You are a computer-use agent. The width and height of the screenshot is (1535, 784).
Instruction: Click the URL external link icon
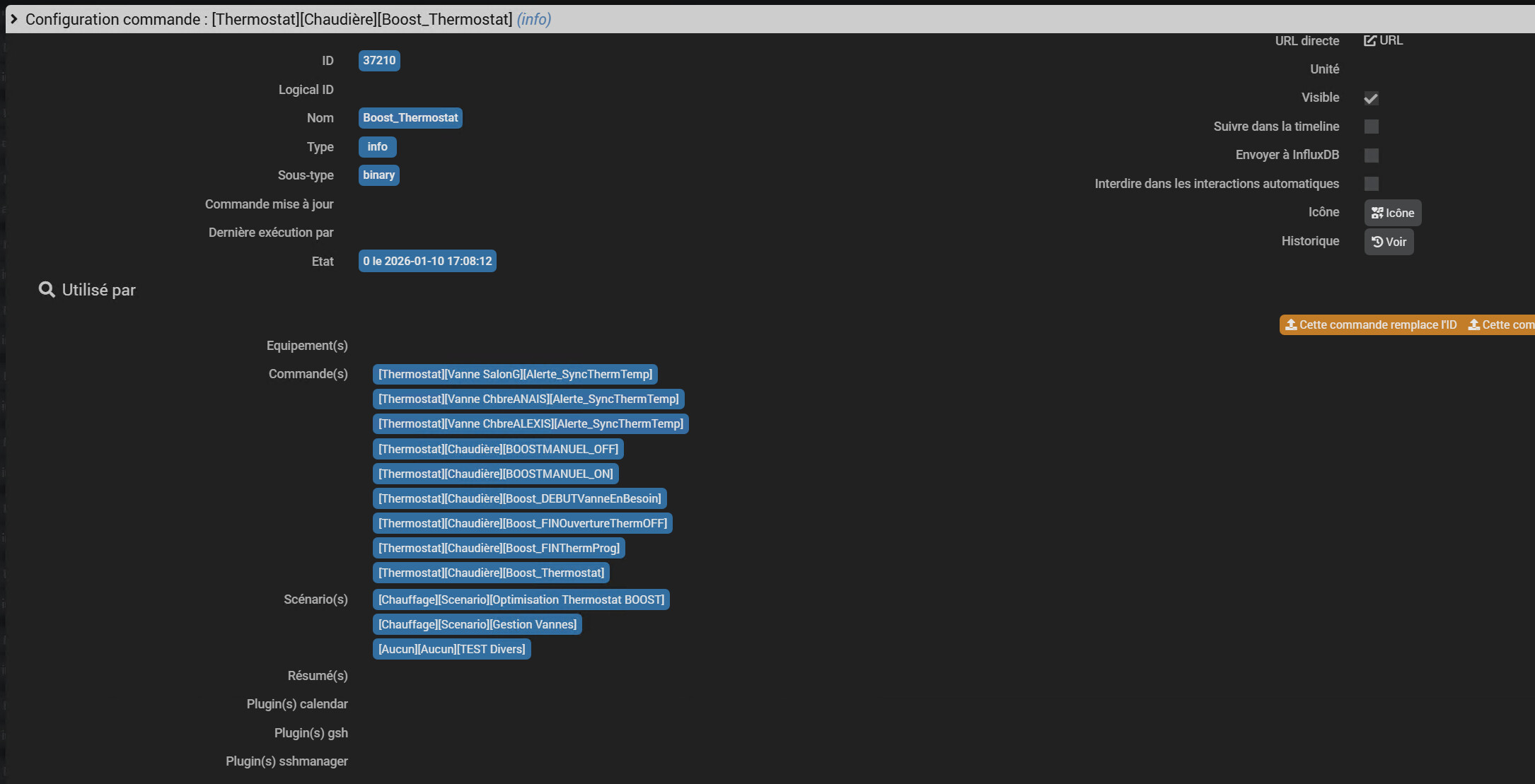[x=1370, y=41]
